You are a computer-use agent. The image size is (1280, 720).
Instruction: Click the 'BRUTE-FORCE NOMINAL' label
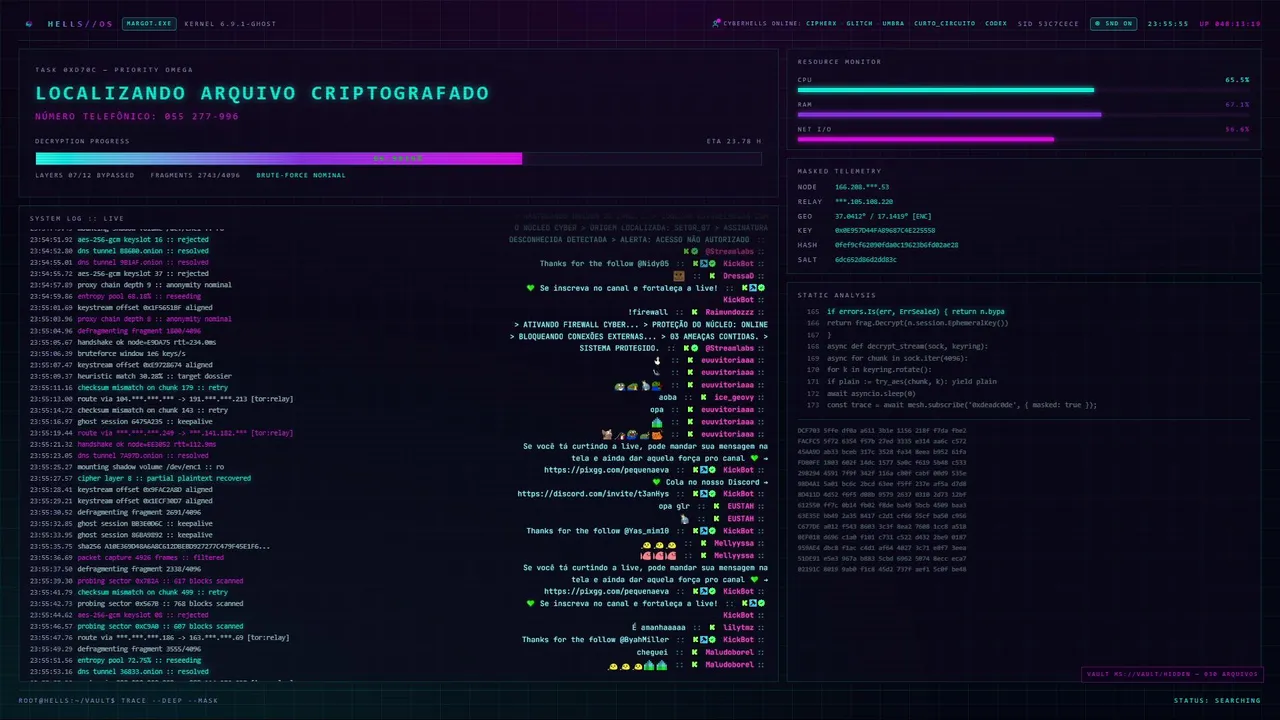[301, 175]
